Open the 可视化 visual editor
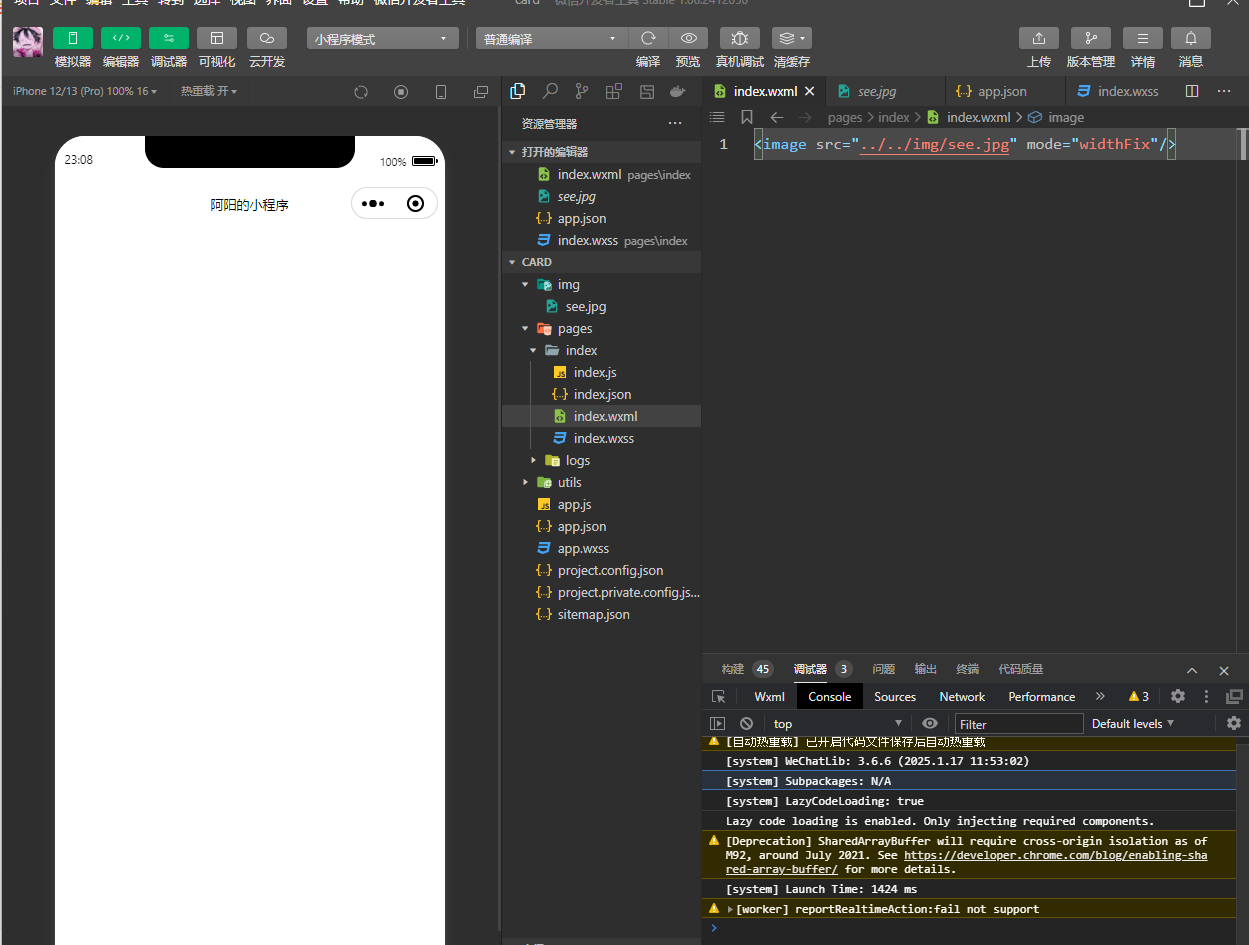Viewport: 1249px width, 945px height. coord(217,38)
